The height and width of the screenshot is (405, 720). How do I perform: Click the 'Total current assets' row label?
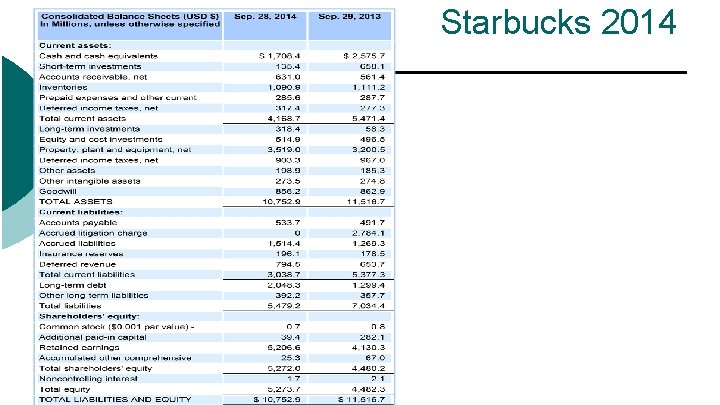coord(82,118)
